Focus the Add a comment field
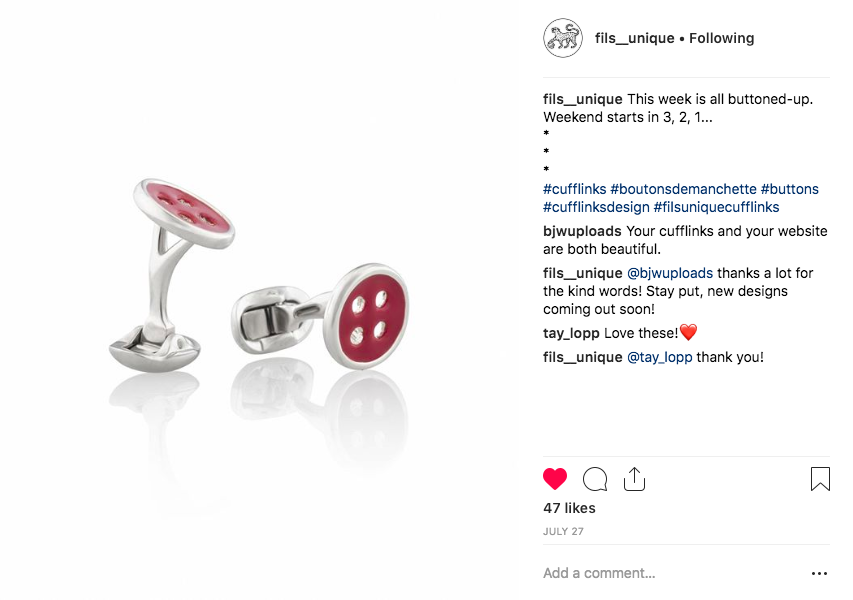The height and width of the screenshot is (600, 853). (673, 573)
